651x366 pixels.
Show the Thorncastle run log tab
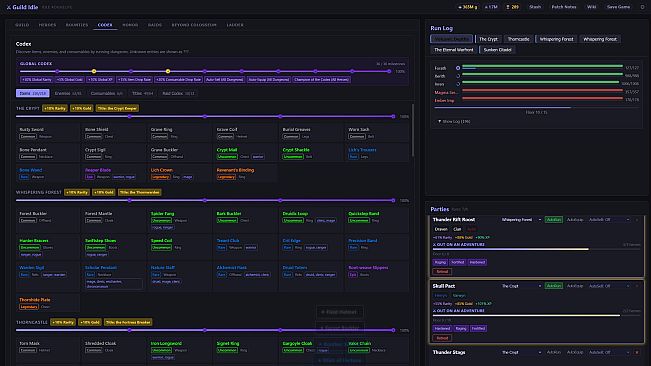[519, 39]
